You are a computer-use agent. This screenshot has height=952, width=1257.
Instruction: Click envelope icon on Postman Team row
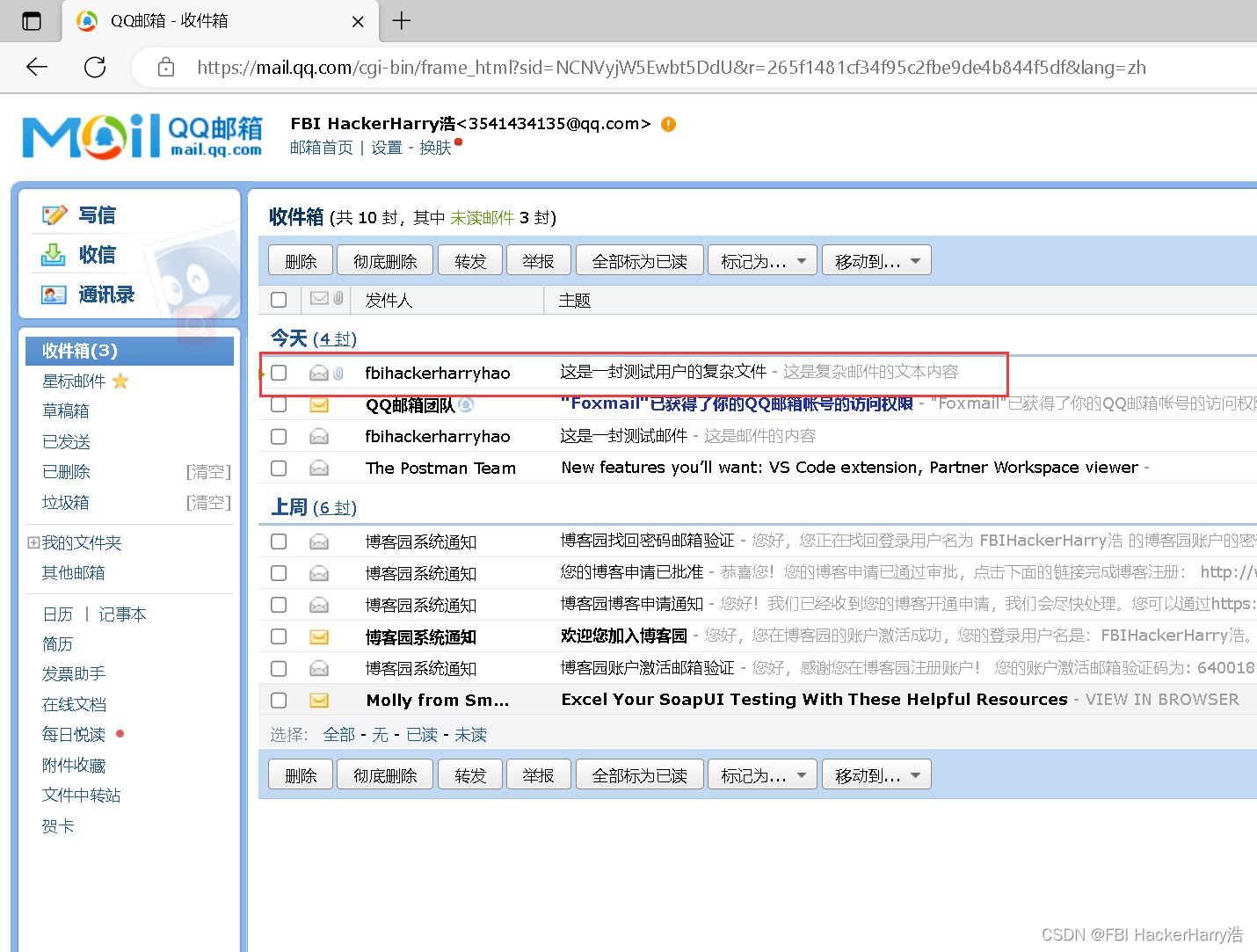click(319, 468)
